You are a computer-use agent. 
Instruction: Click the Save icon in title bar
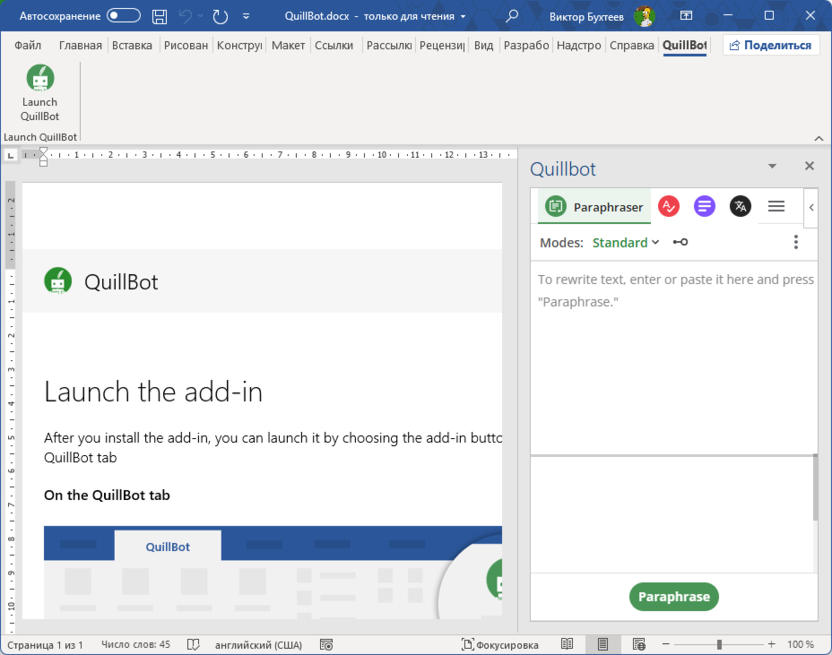point(159,16)
